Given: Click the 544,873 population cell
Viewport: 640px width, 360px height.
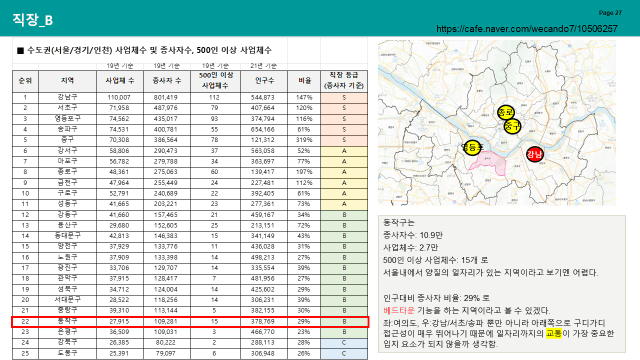Looking at the screenshot, I should (263, 98).
